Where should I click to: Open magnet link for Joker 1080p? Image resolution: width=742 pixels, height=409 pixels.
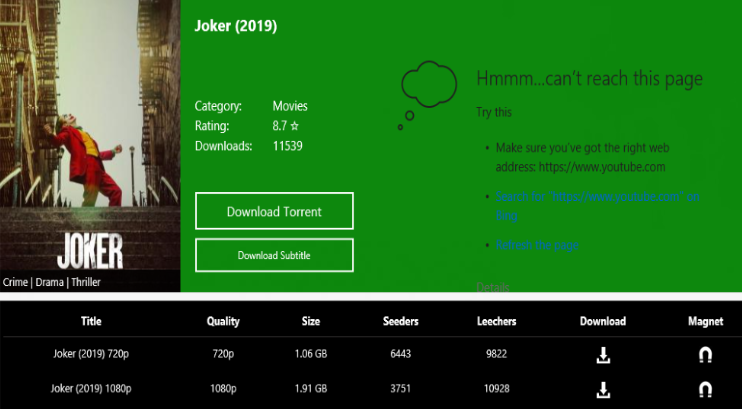coord(705,390)
